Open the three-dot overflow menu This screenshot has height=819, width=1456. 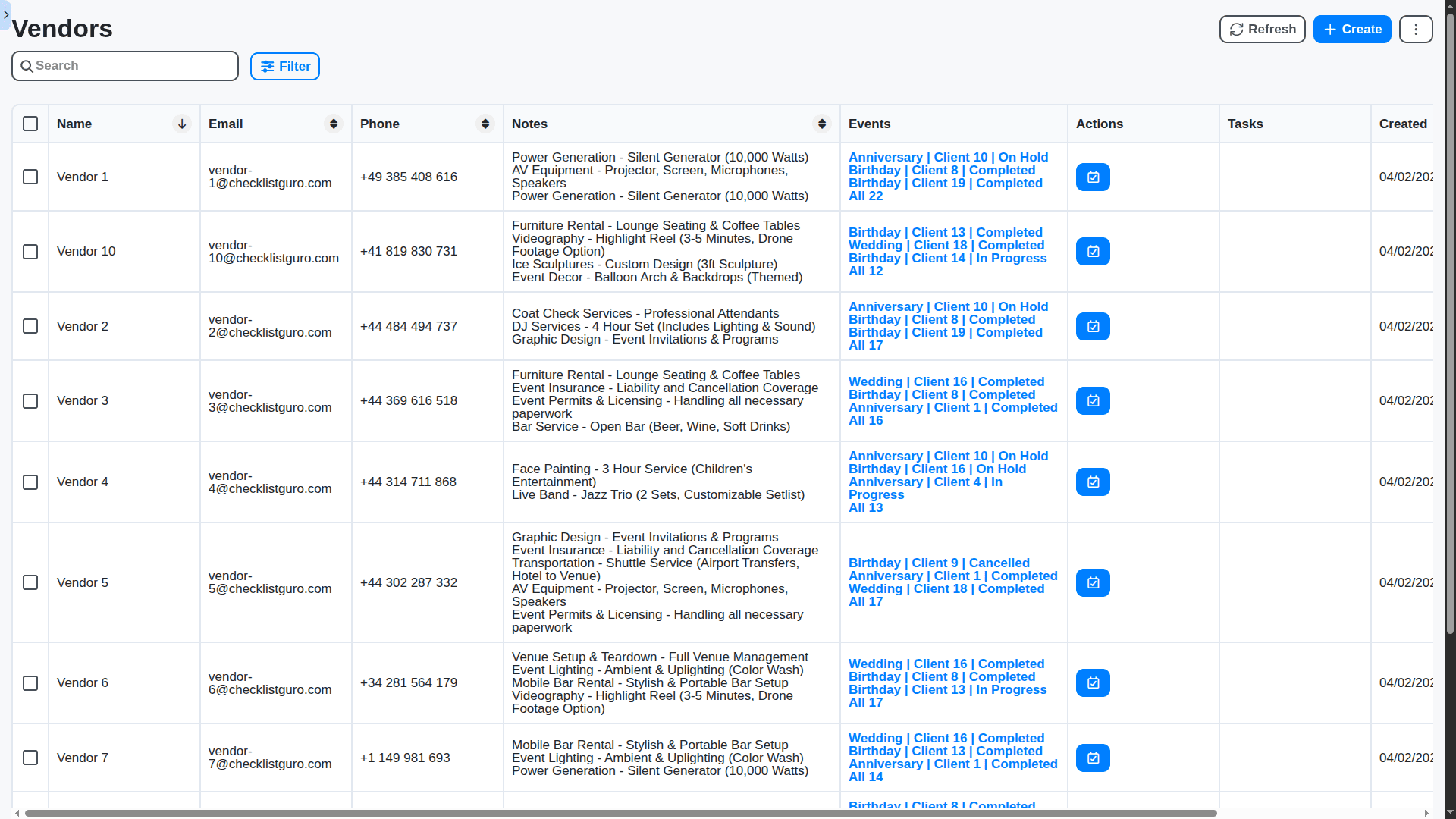[1415, 29]
